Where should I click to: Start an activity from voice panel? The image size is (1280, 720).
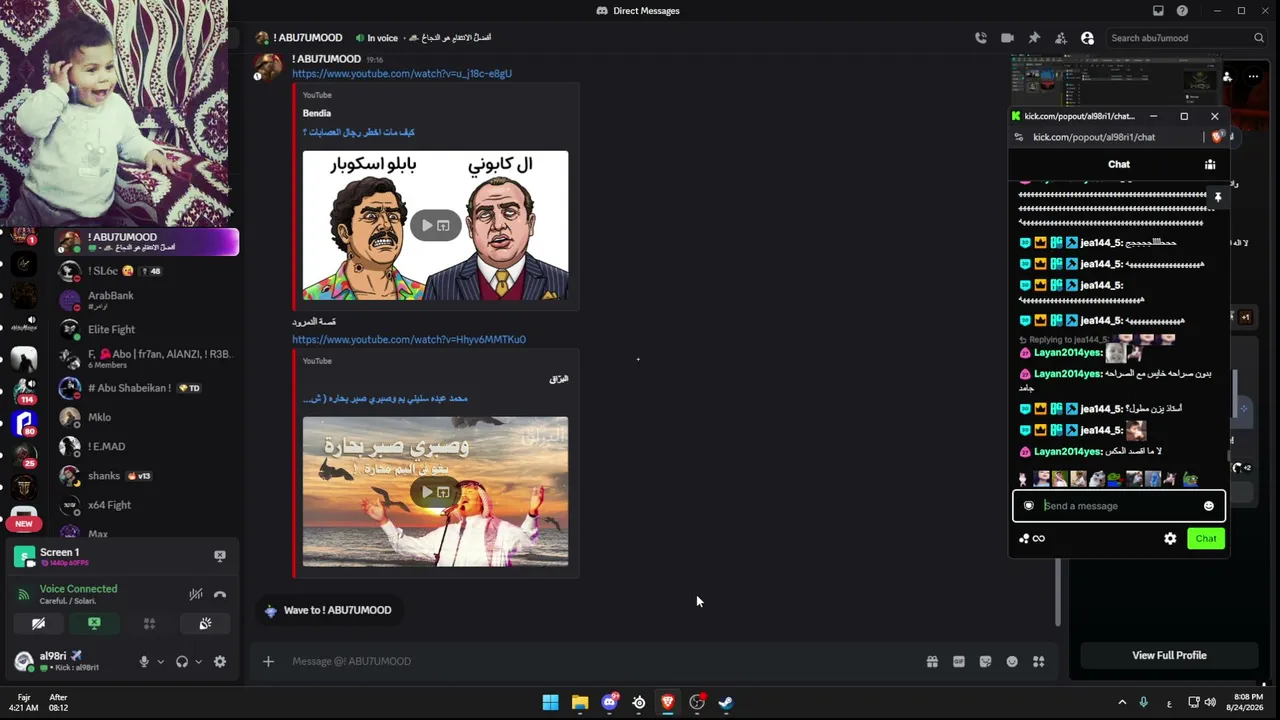(149, 623)
